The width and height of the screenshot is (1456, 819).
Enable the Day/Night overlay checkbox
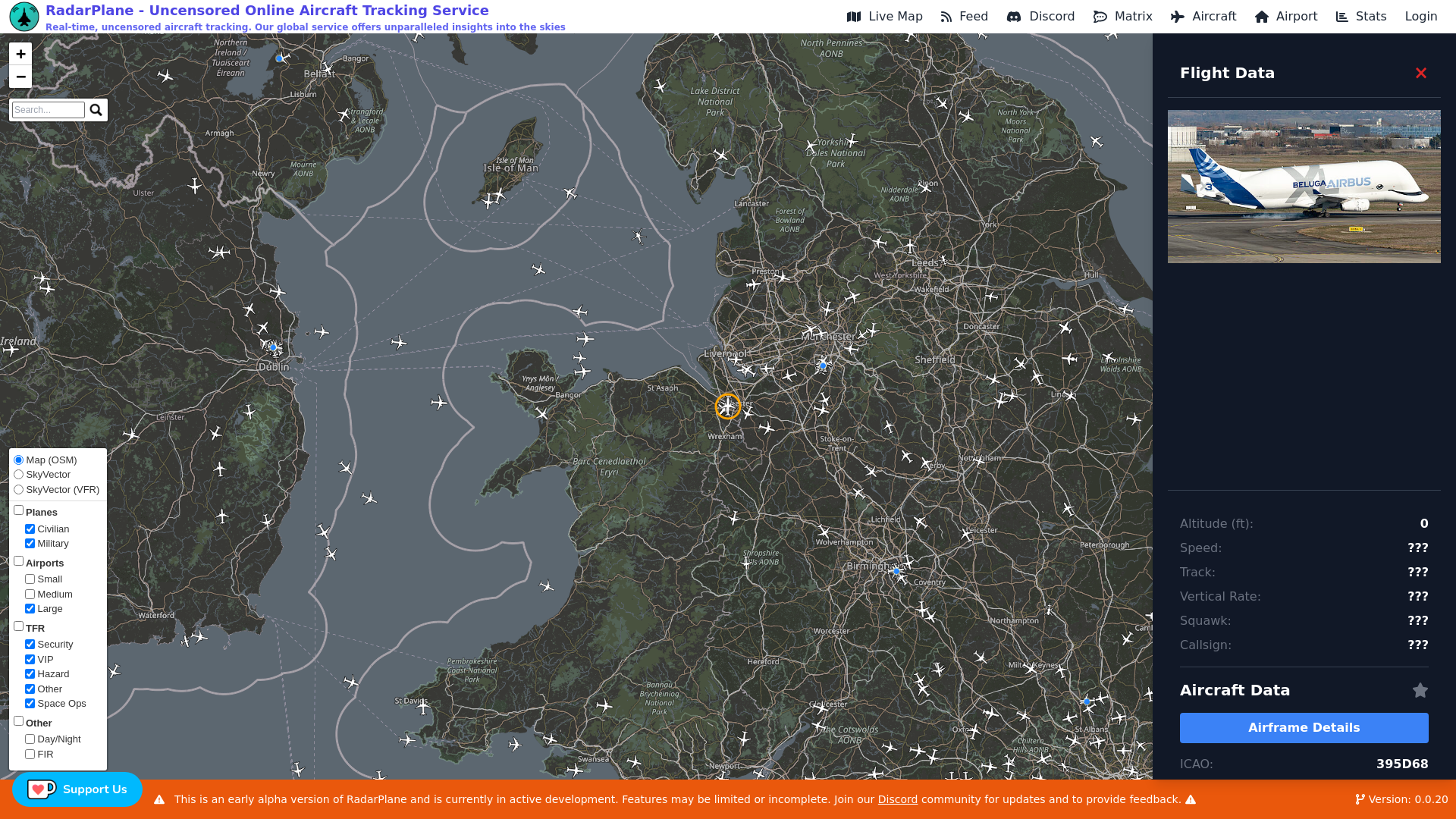(30, 739)
